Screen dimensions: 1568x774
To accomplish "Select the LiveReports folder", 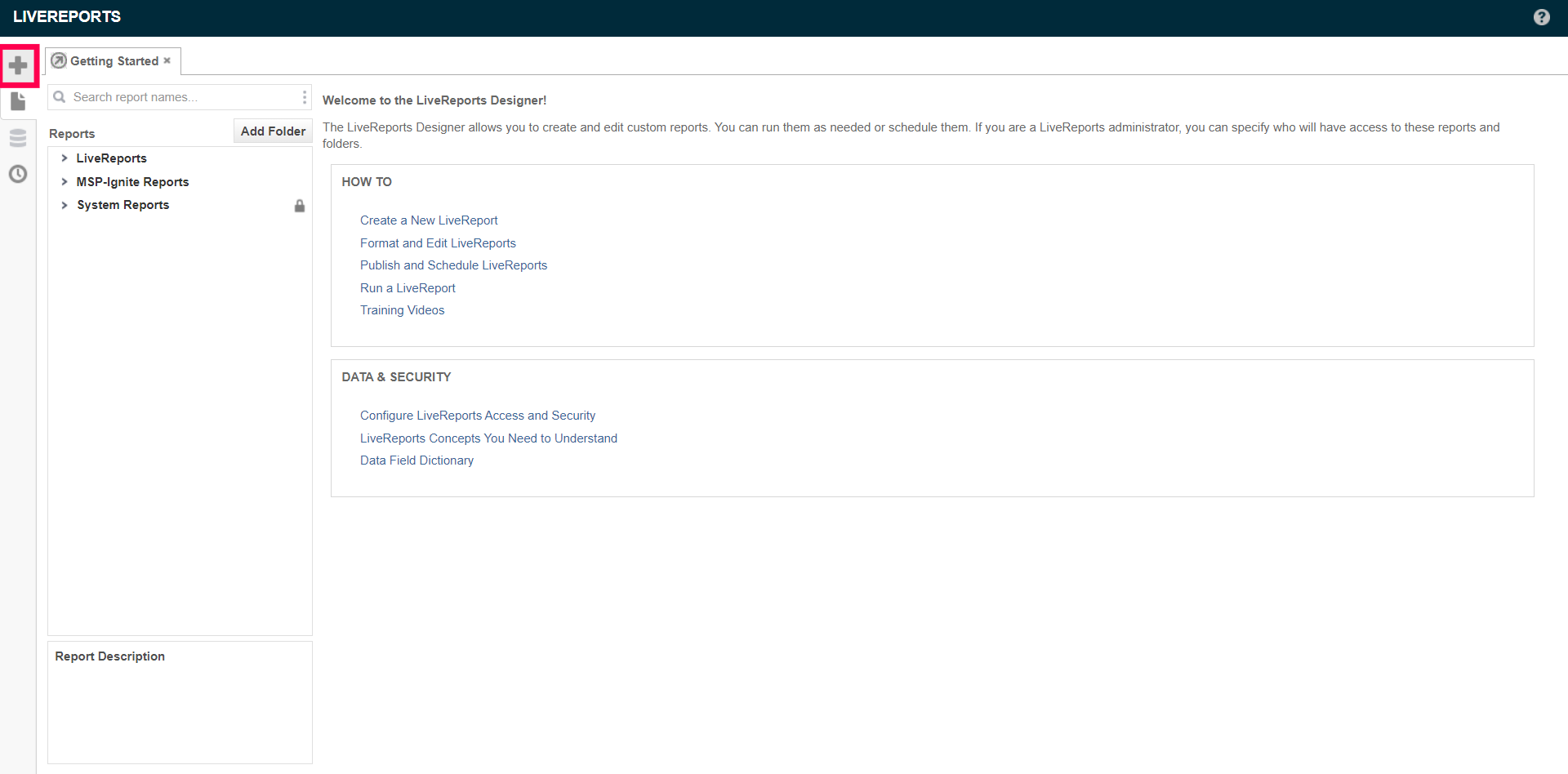I will 112,158.
